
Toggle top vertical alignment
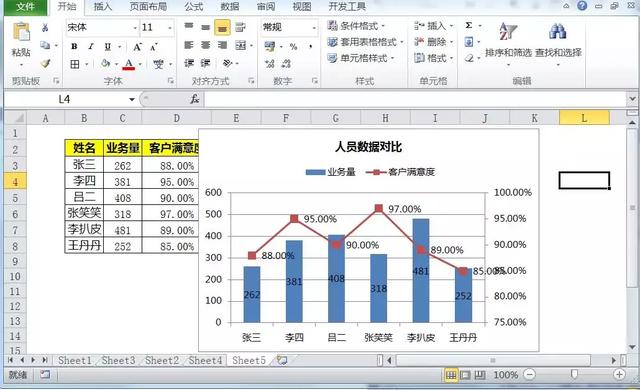point(189,27)
